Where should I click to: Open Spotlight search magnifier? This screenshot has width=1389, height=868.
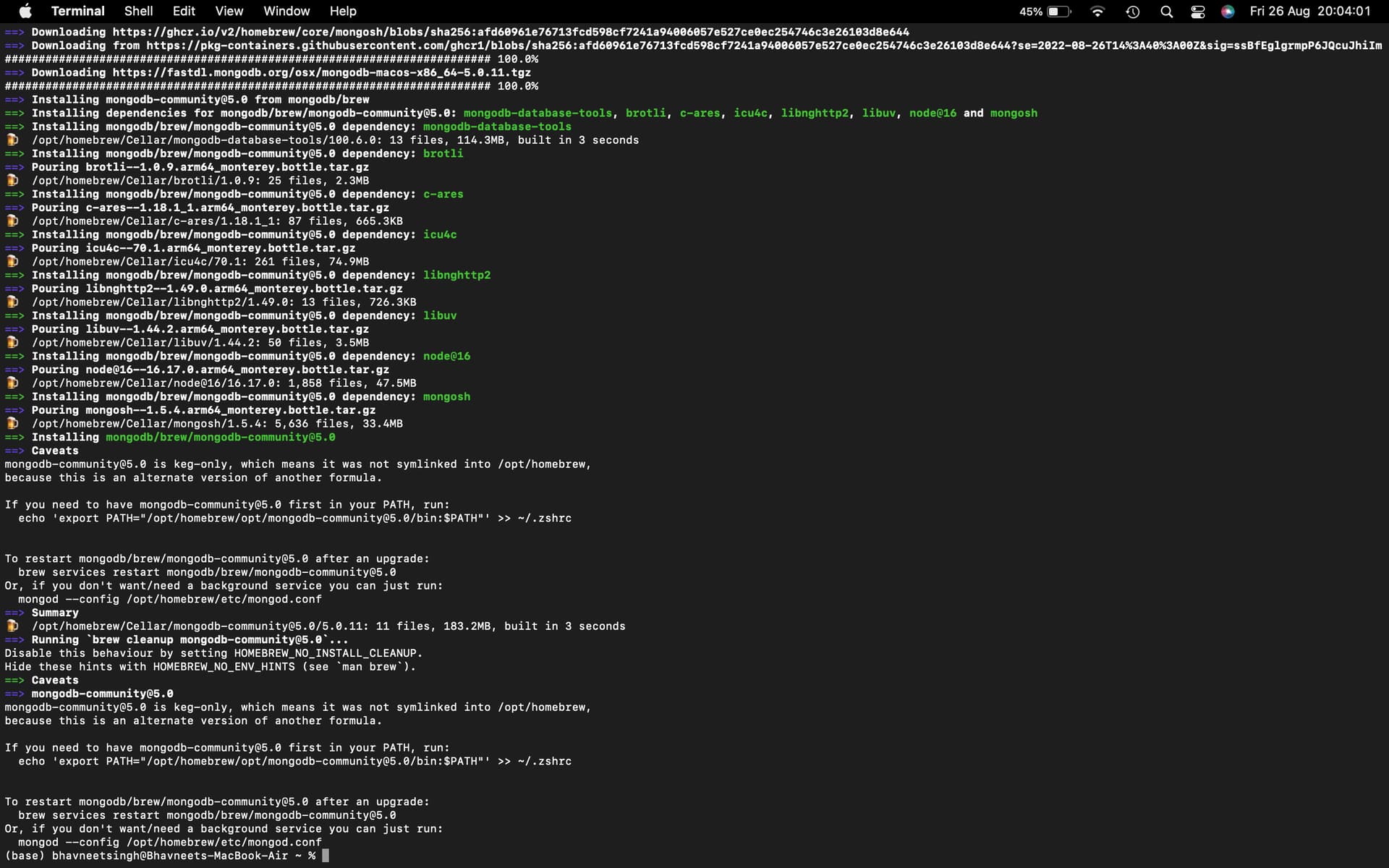coord(1166,12)
